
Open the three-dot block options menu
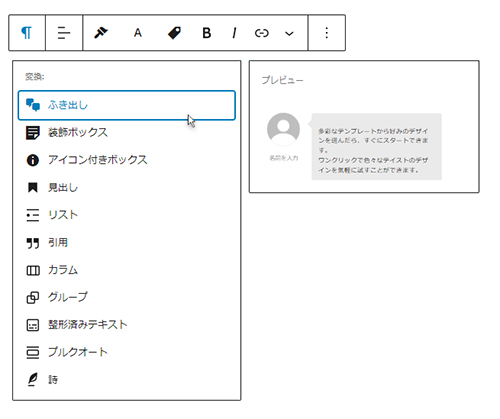(327, 33)
